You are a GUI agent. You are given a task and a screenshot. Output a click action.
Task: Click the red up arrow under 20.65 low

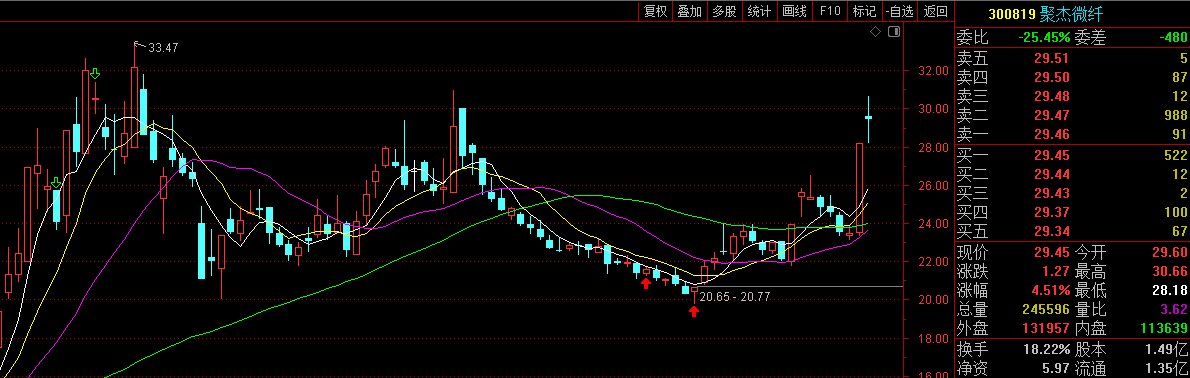[x=694, y=310]
